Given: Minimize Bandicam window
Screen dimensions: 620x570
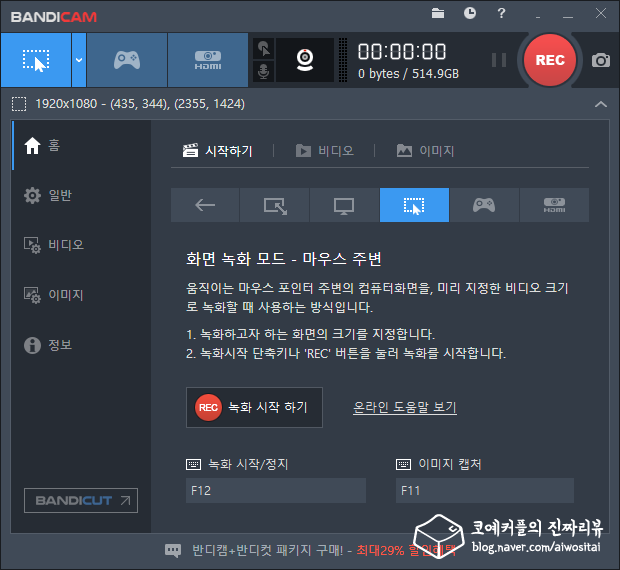Looking at the screenshot, I should (x=568, y=17).
